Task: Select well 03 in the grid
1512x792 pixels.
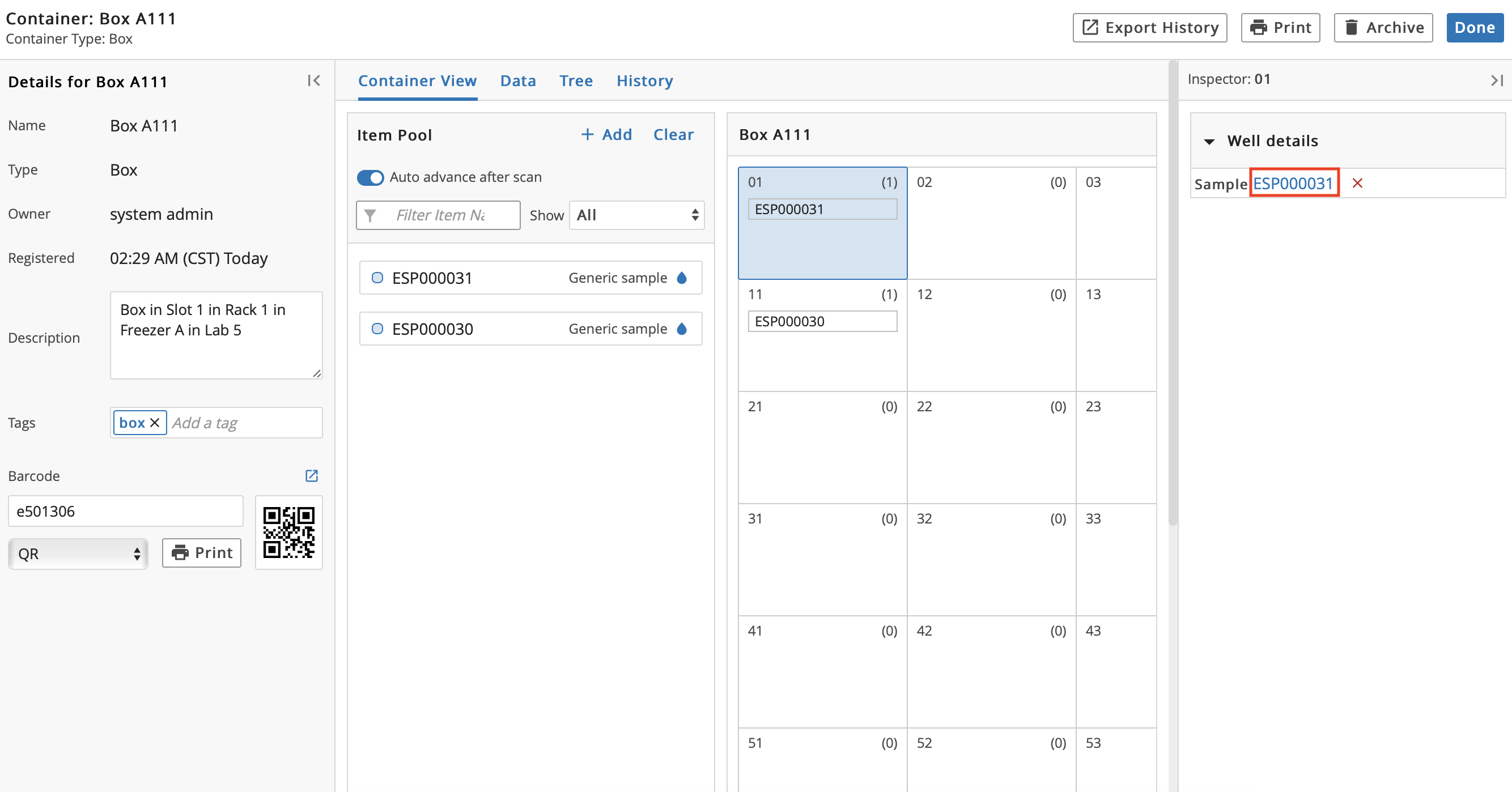Action: pos(1116,224)
